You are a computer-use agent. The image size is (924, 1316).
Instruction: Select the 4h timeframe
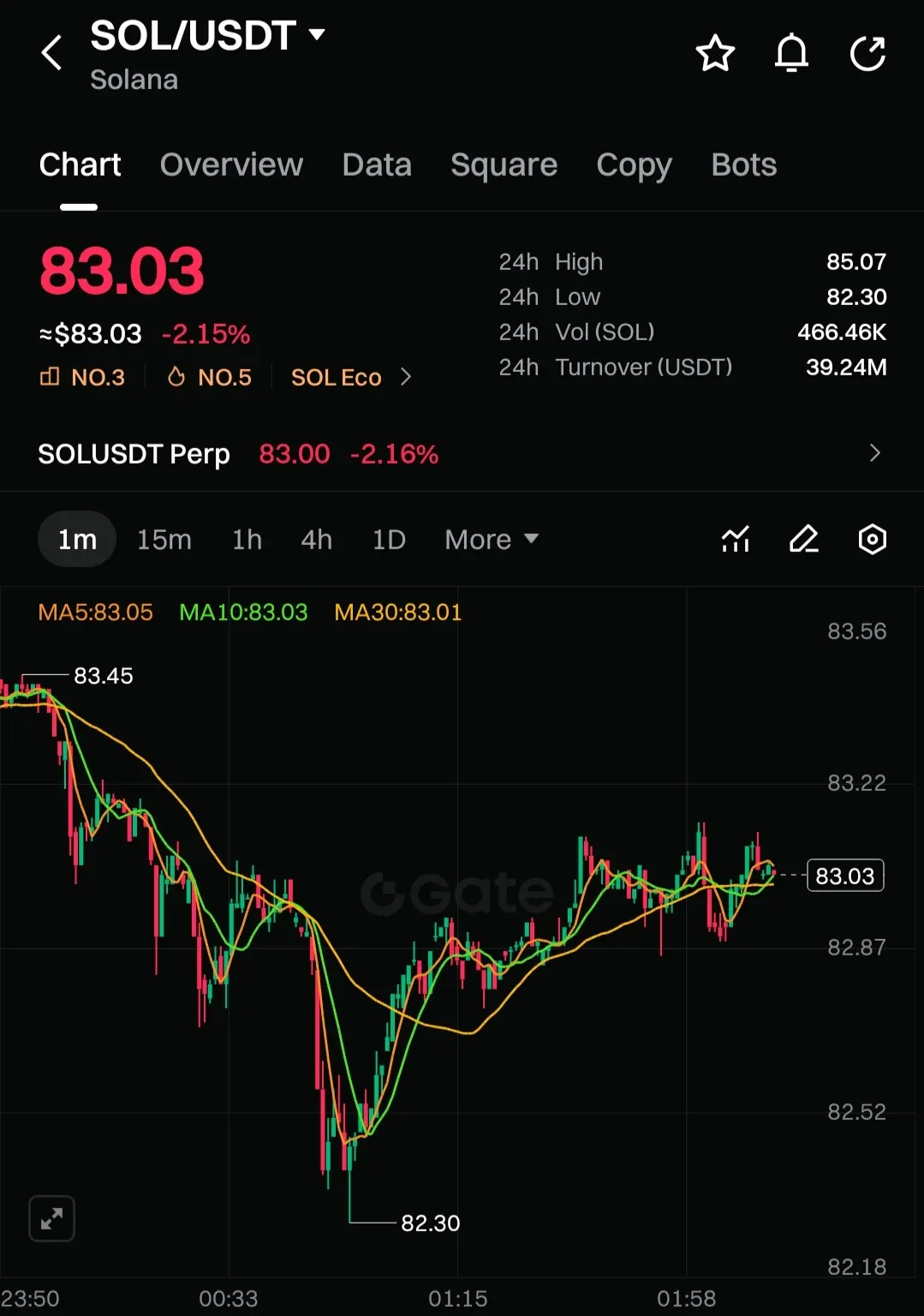316,540
